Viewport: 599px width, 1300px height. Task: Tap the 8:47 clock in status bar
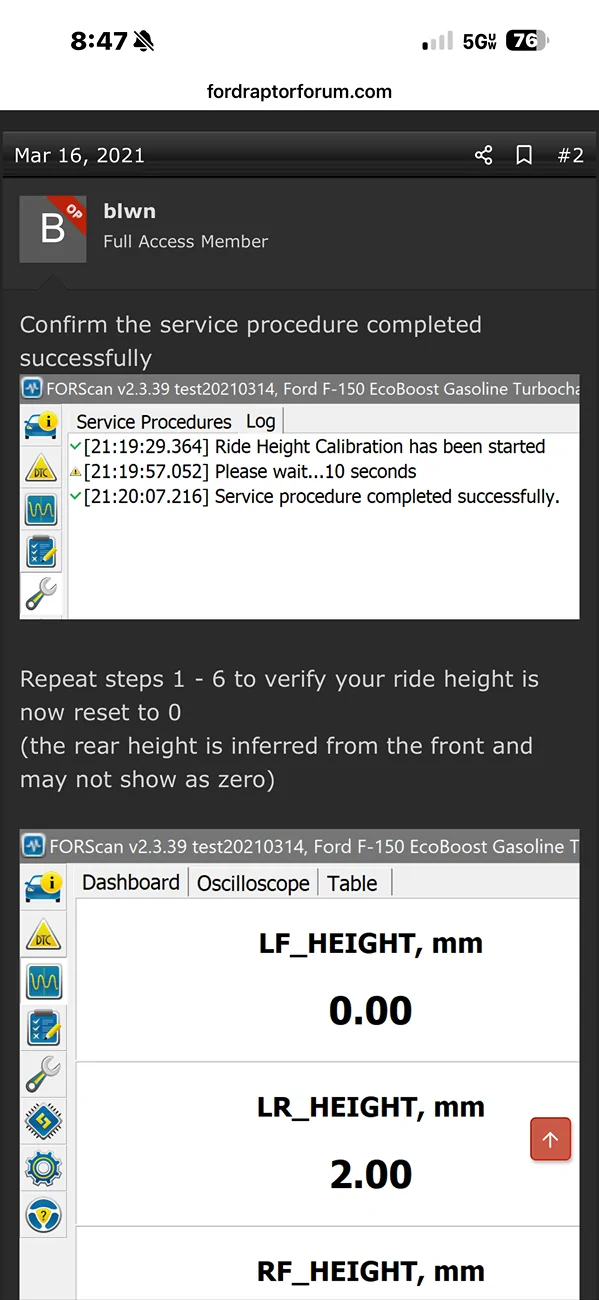(99, 41)
